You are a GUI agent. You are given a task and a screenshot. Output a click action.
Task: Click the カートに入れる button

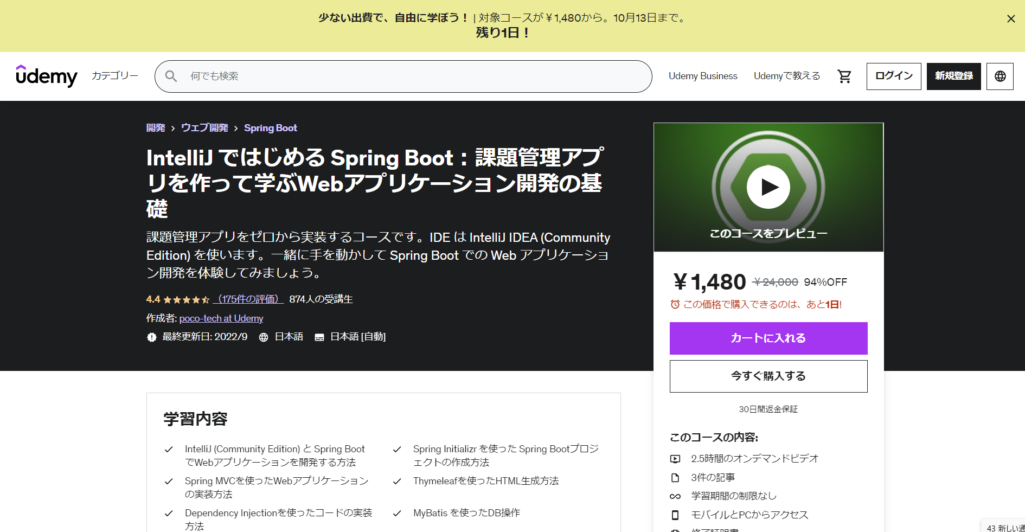tap(768, 338)
